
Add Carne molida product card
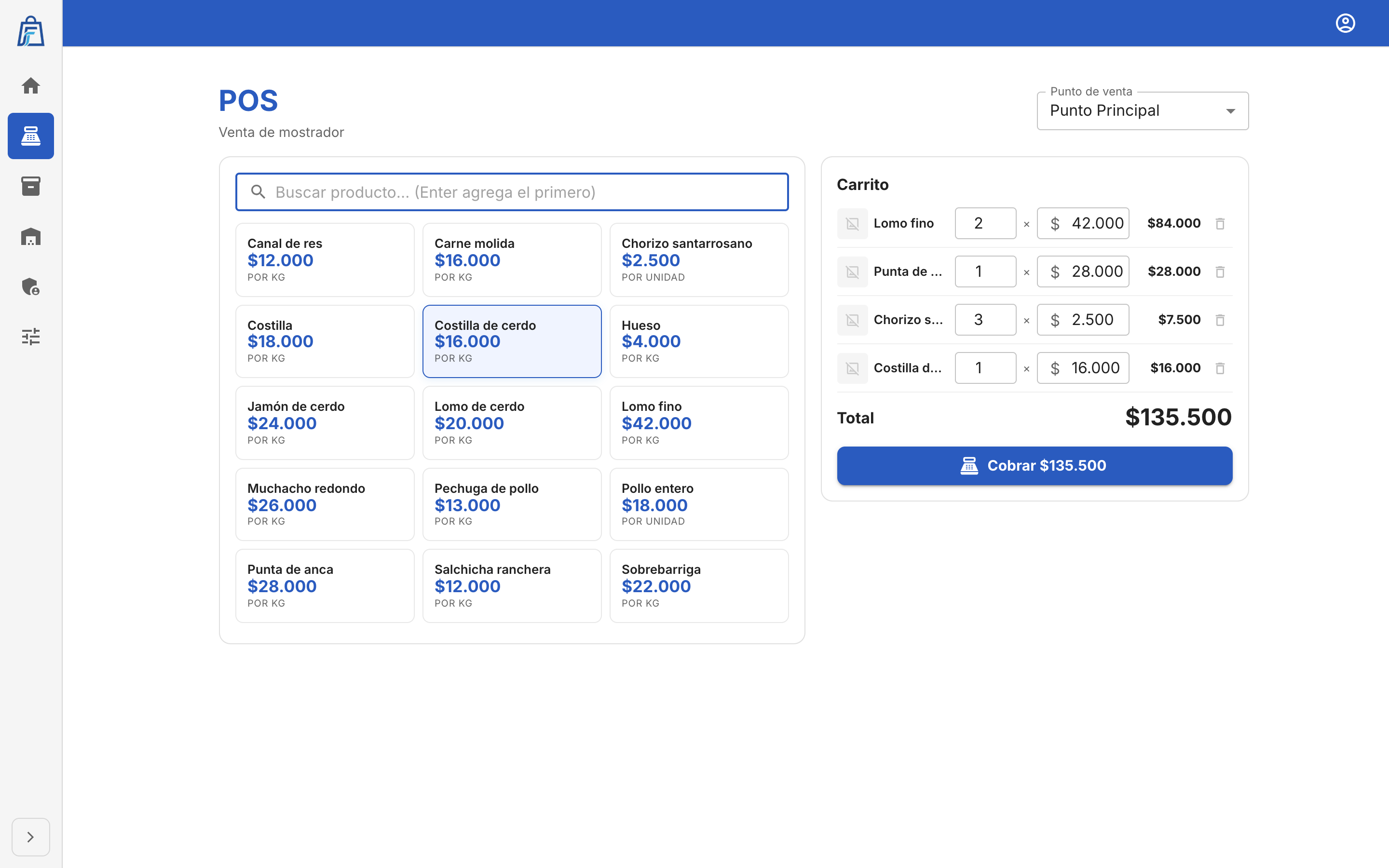(512, 259)
